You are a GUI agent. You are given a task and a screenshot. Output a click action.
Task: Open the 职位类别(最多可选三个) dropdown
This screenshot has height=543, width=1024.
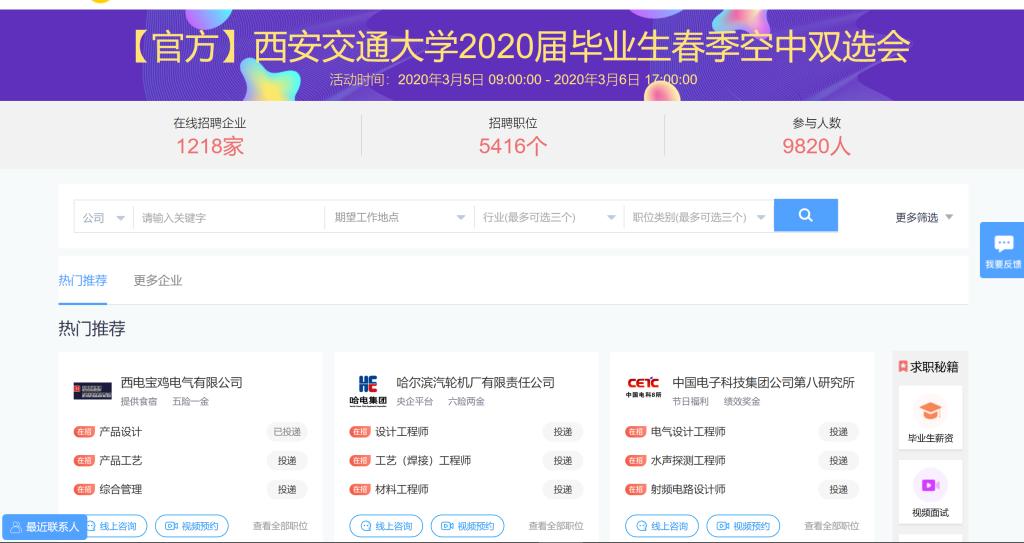699,218
